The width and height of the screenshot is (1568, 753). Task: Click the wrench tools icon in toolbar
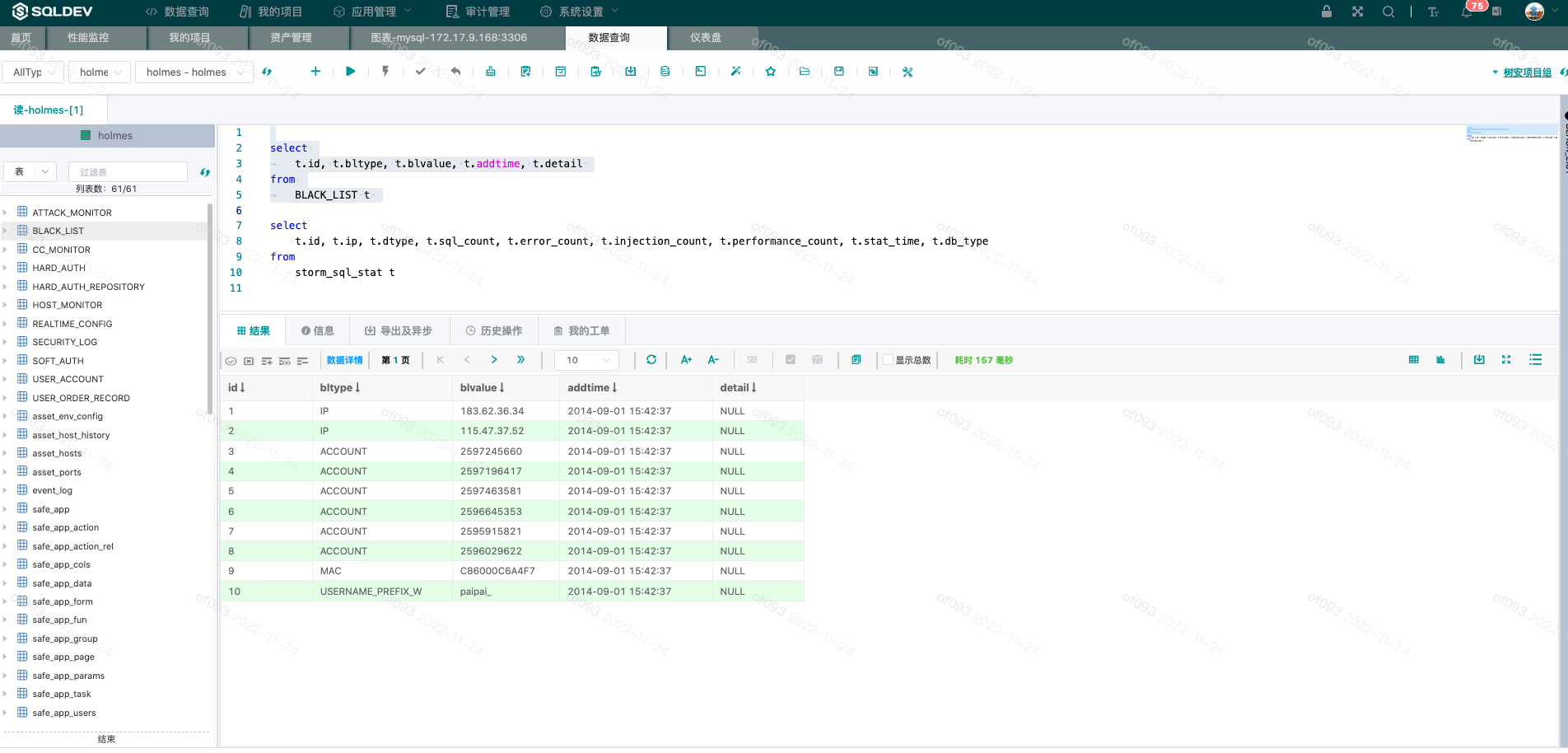[908, 72]
